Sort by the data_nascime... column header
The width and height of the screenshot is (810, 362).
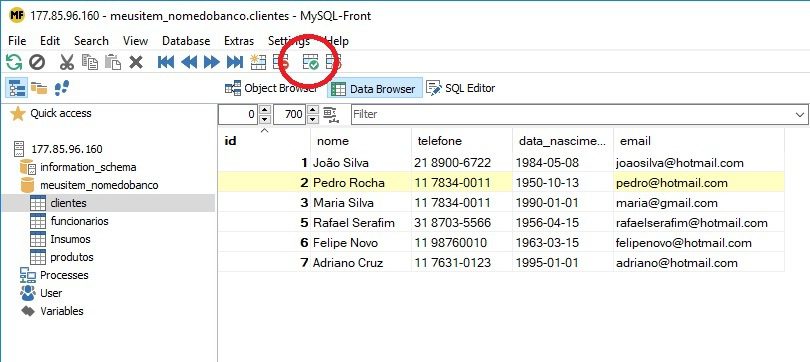(563, 140)
